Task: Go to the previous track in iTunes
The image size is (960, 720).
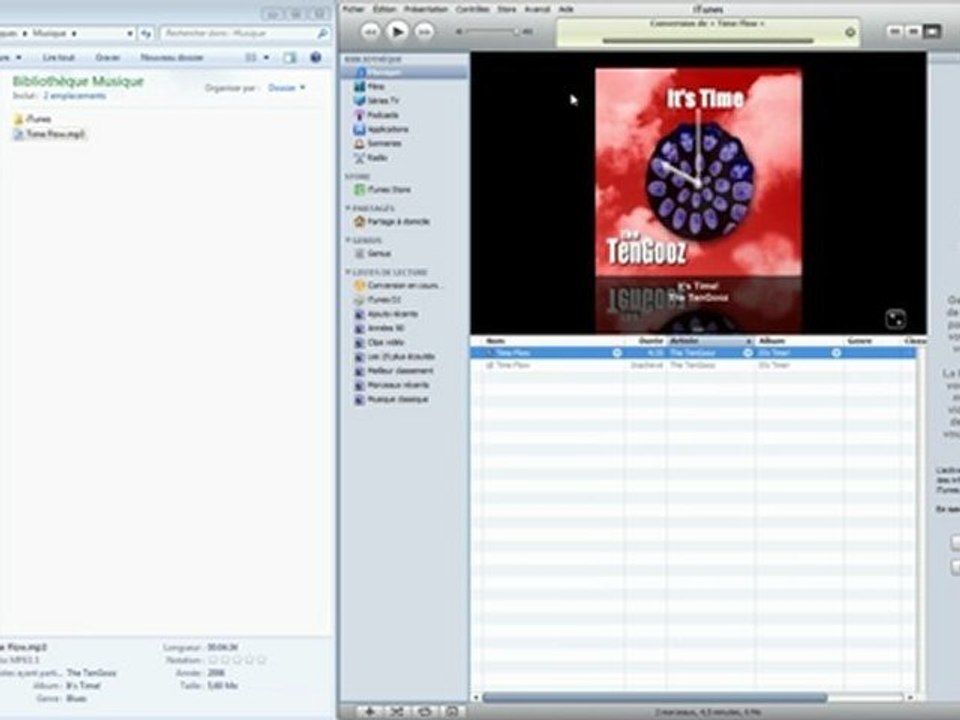Action: (370, 31)
